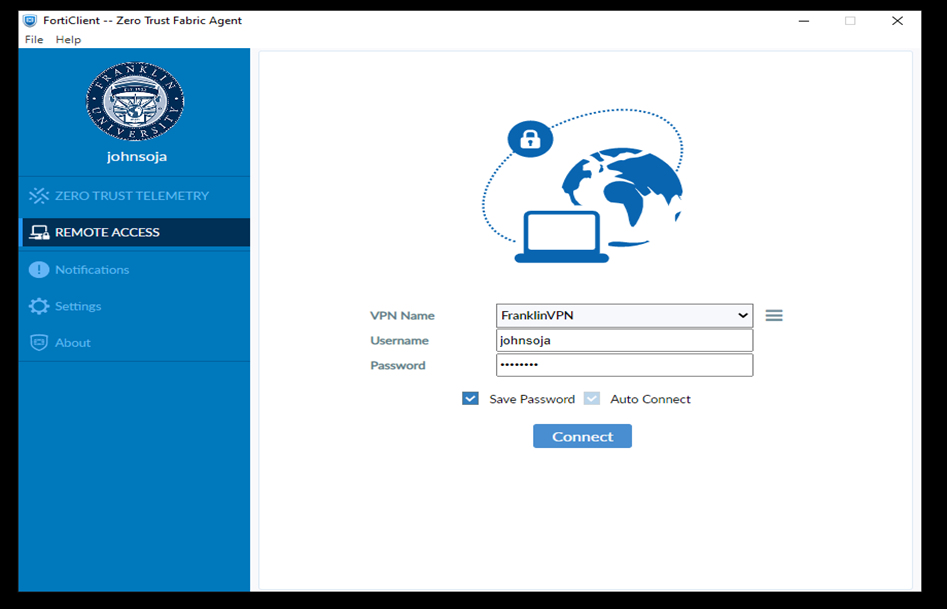The width and height of the screenshot is (947, 609).
Task: Click the About shield icon
Action: click(x=39, y=343)
